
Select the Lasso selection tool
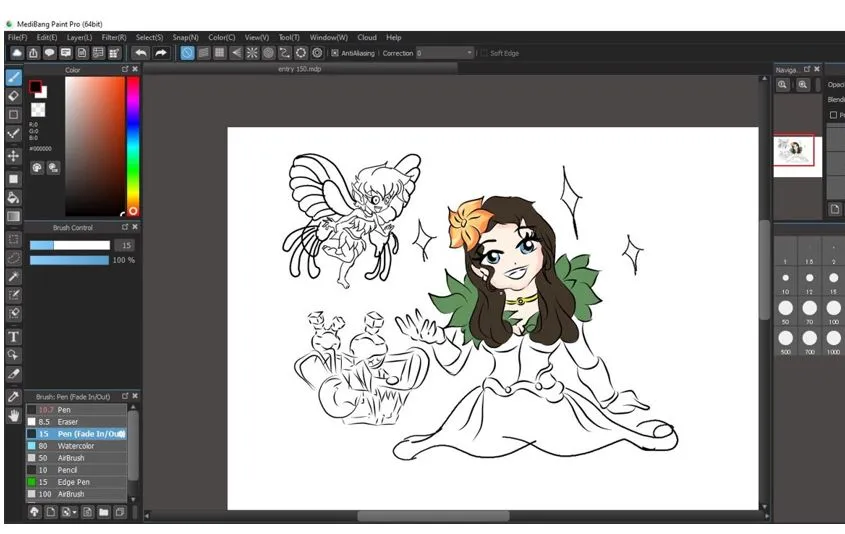(14, 258)
